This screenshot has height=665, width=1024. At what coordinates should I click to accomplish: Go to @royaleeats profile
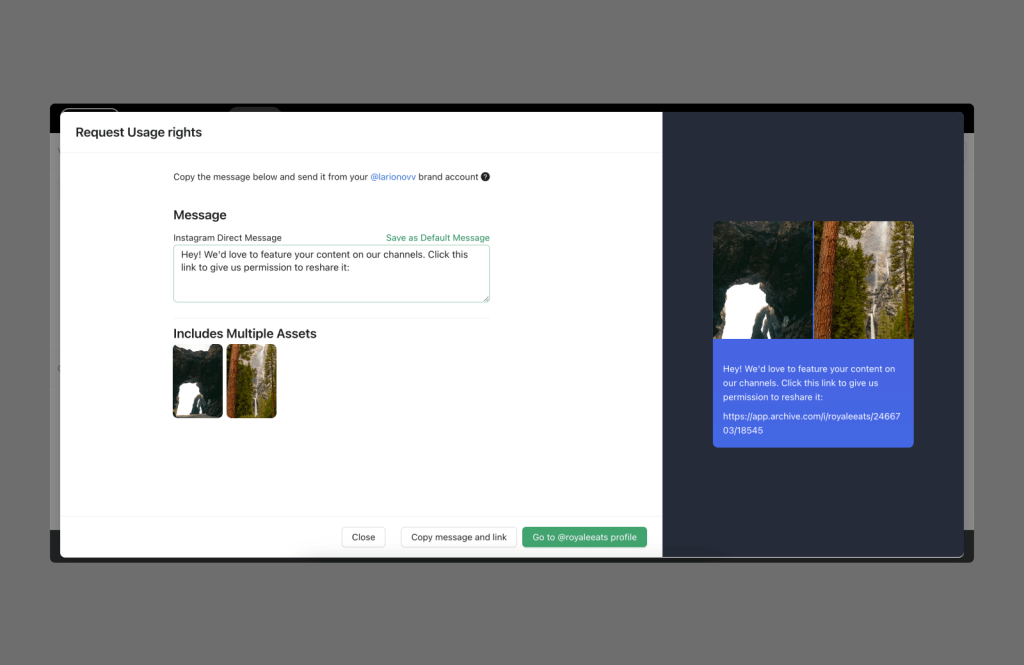coord(584,537)
